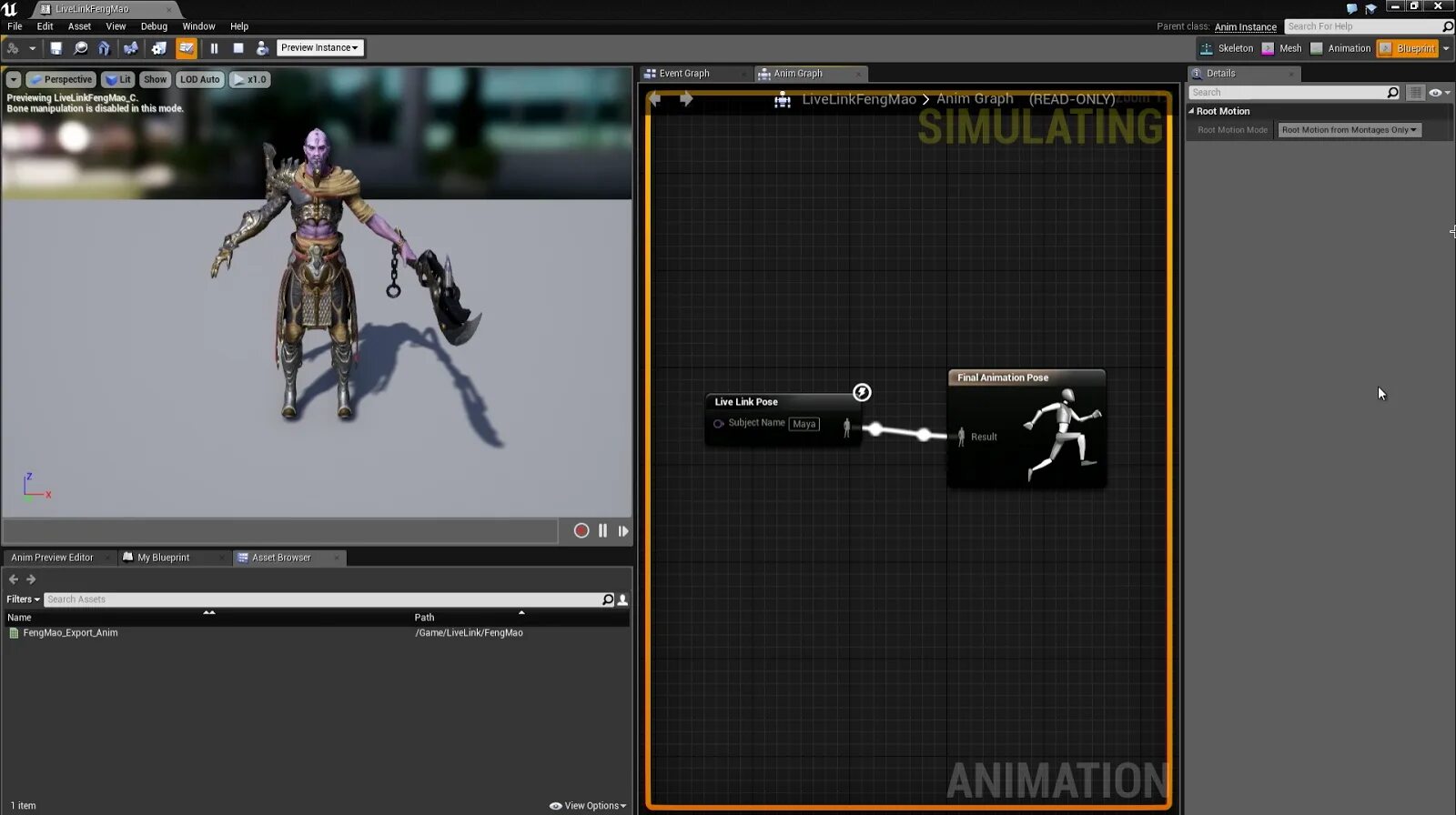Navigate back in the Anim Graph
The image size is (1456, 815).
click(x=655, y=99)
